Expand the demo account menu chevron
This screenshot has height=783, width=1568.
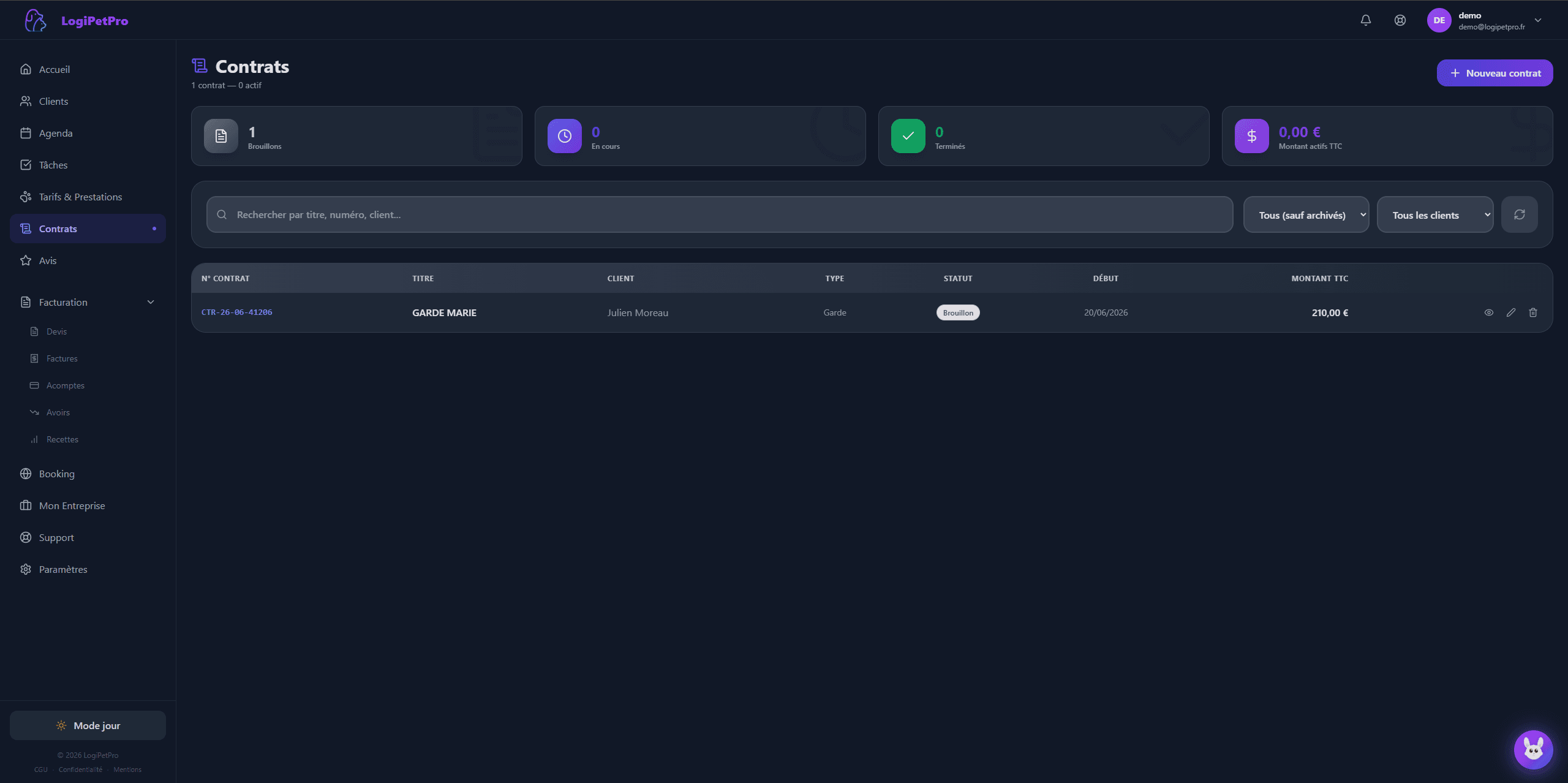point(1537,20)
